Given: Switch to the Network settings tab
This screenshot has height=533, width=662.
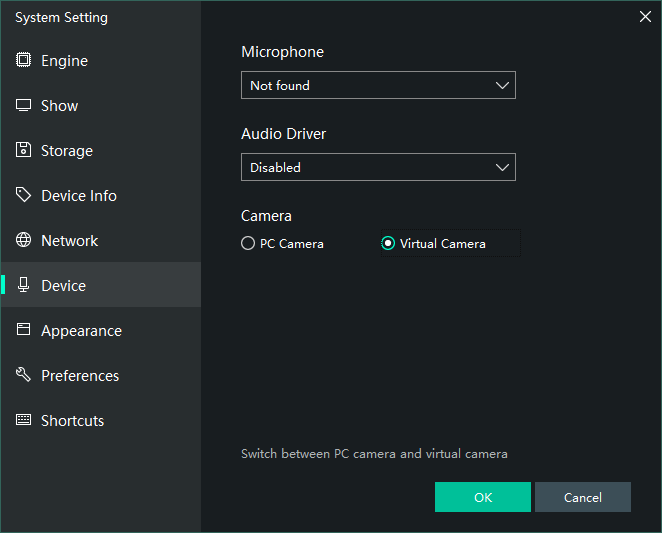Looking at the screenshot, I should click(x=69, y=240).
